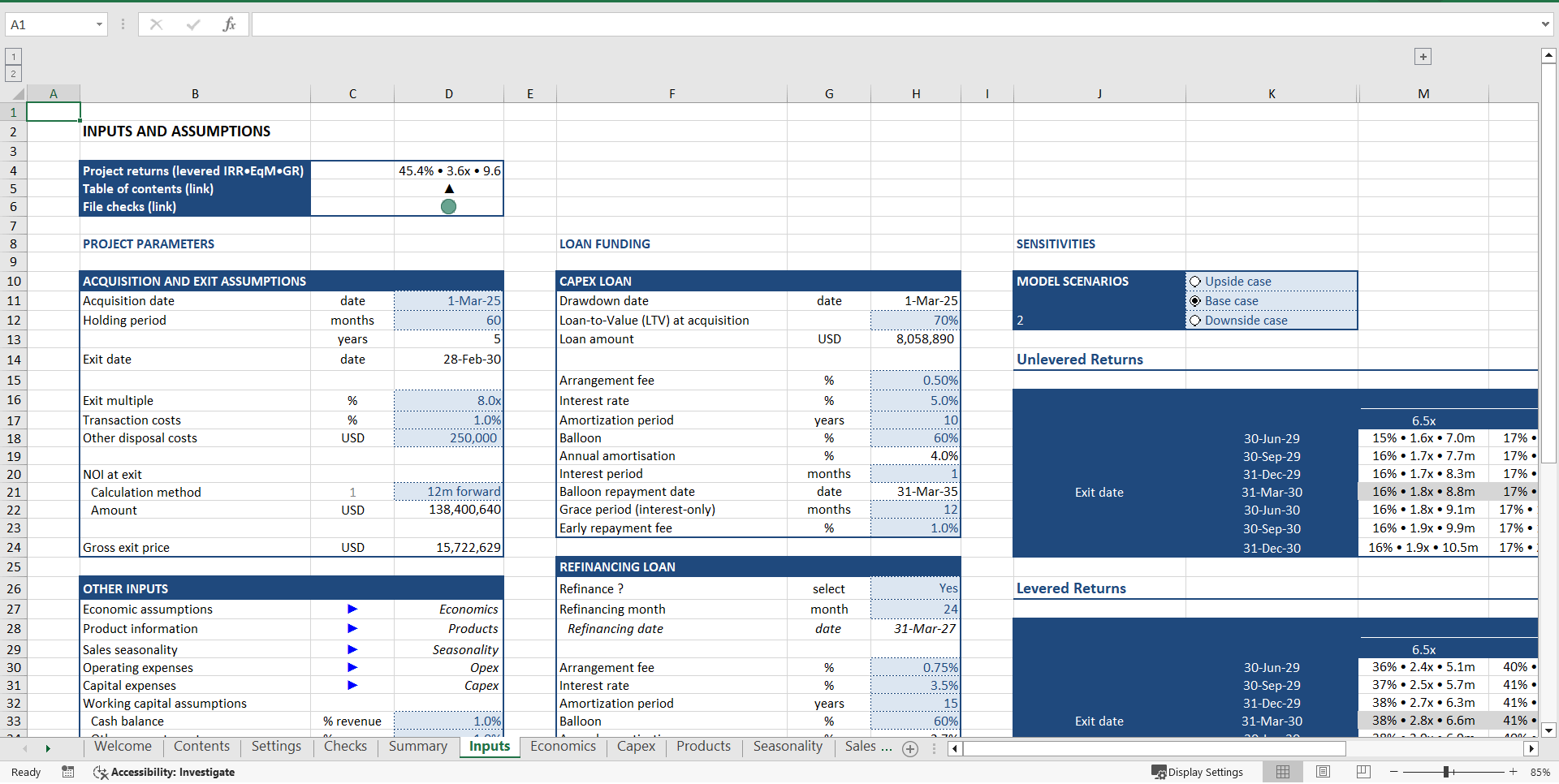This screenshot has height=784, width=1559.
Task: Open the Capex sheet tab
Action: pyautogui.click(x=636, y=747)
